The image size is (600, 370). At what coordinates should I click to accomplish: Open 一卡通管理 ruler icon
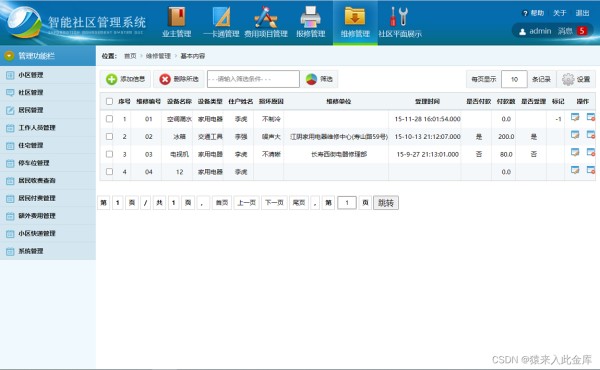pos(222,18)
